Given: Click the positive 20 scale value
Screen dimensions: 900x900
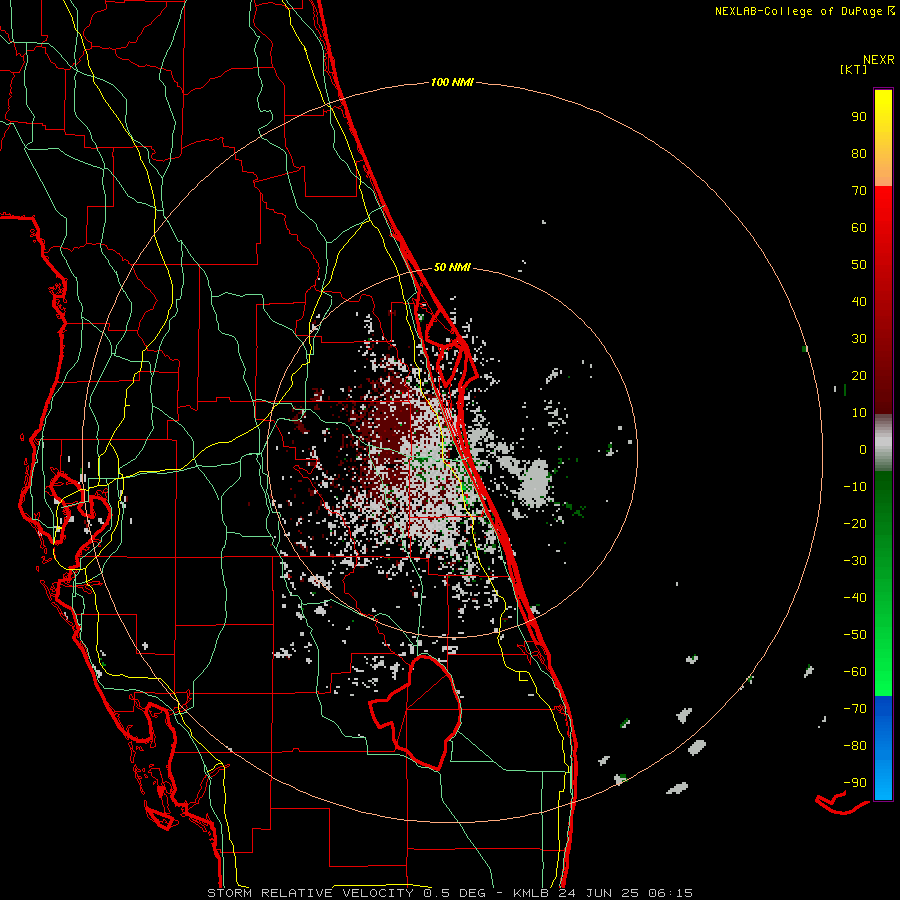Looking at the screenshot, I should click(x=859, y=375).
